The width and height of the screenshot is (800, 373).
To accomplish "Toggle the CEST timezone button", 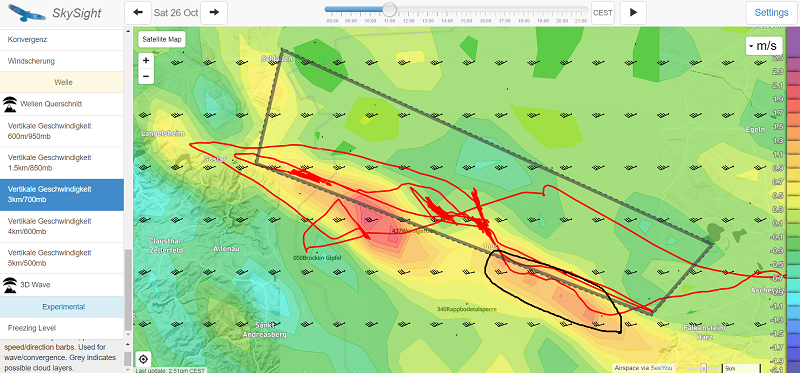I will click(603, 13).
